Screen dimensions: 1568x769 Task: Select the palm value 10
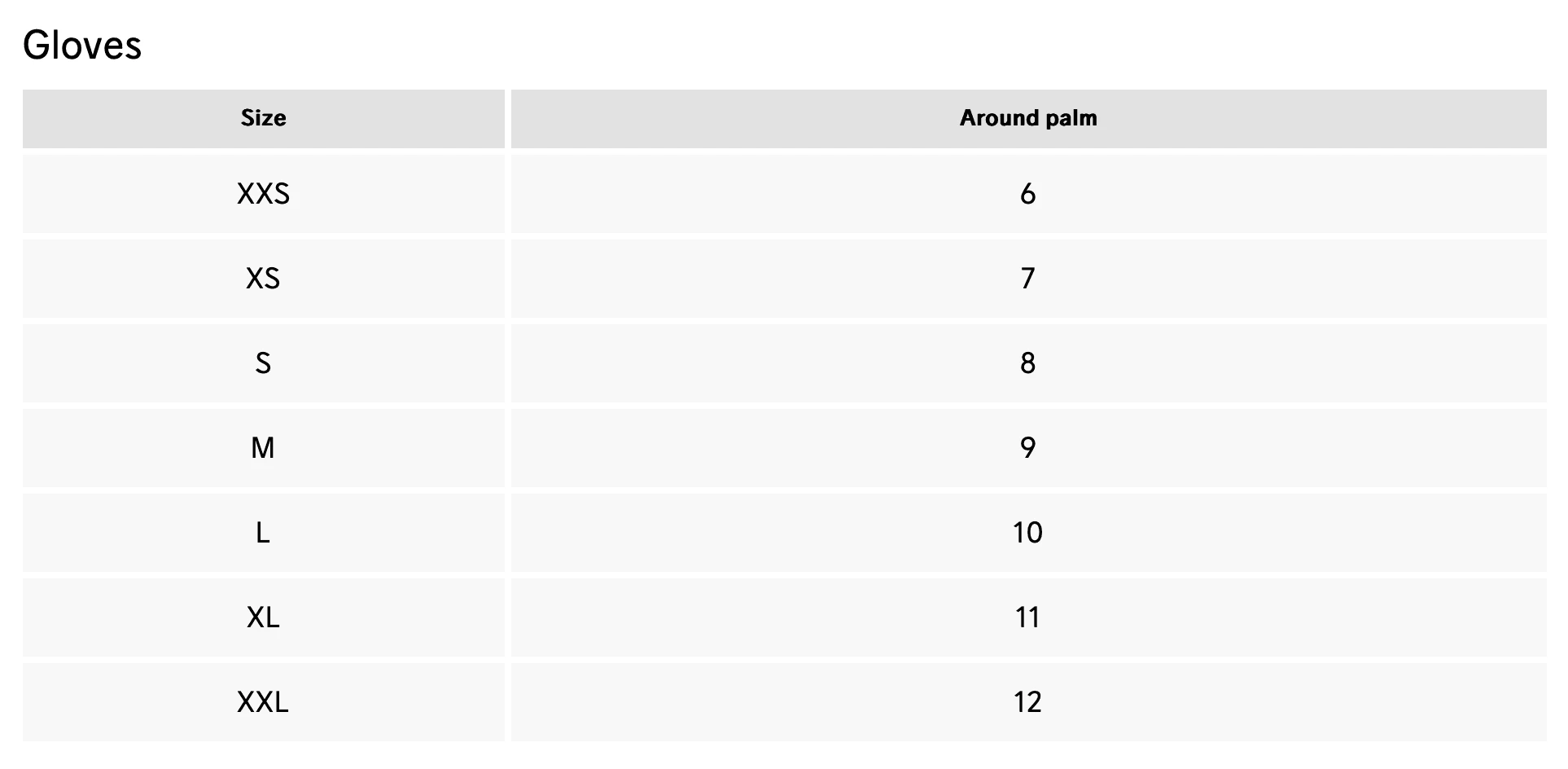pos(1027,533)
